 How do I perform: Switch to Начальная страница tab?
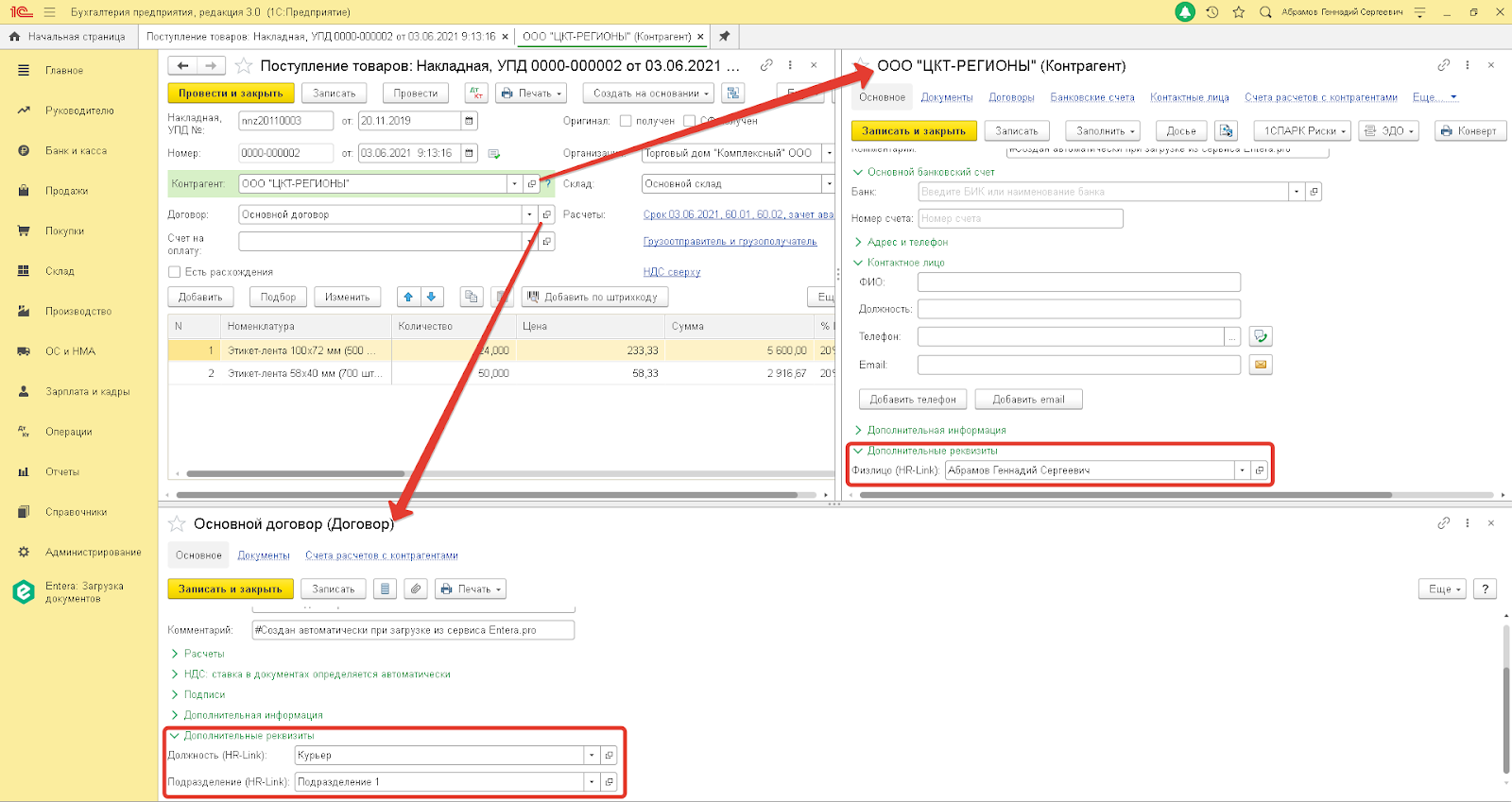(x=68, y=36)
